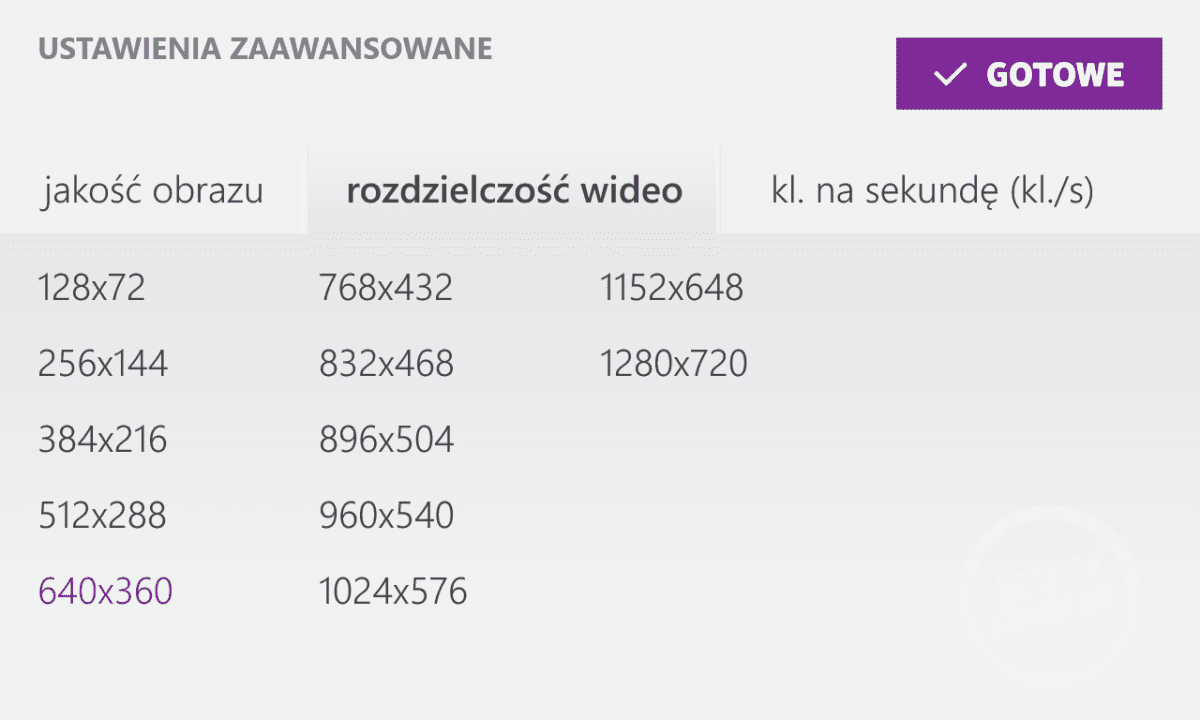Image resolution: width=1200 pixels, height=720 pixels.
Task: Select the 832x468 resolution option
Action: click(386, 364)
